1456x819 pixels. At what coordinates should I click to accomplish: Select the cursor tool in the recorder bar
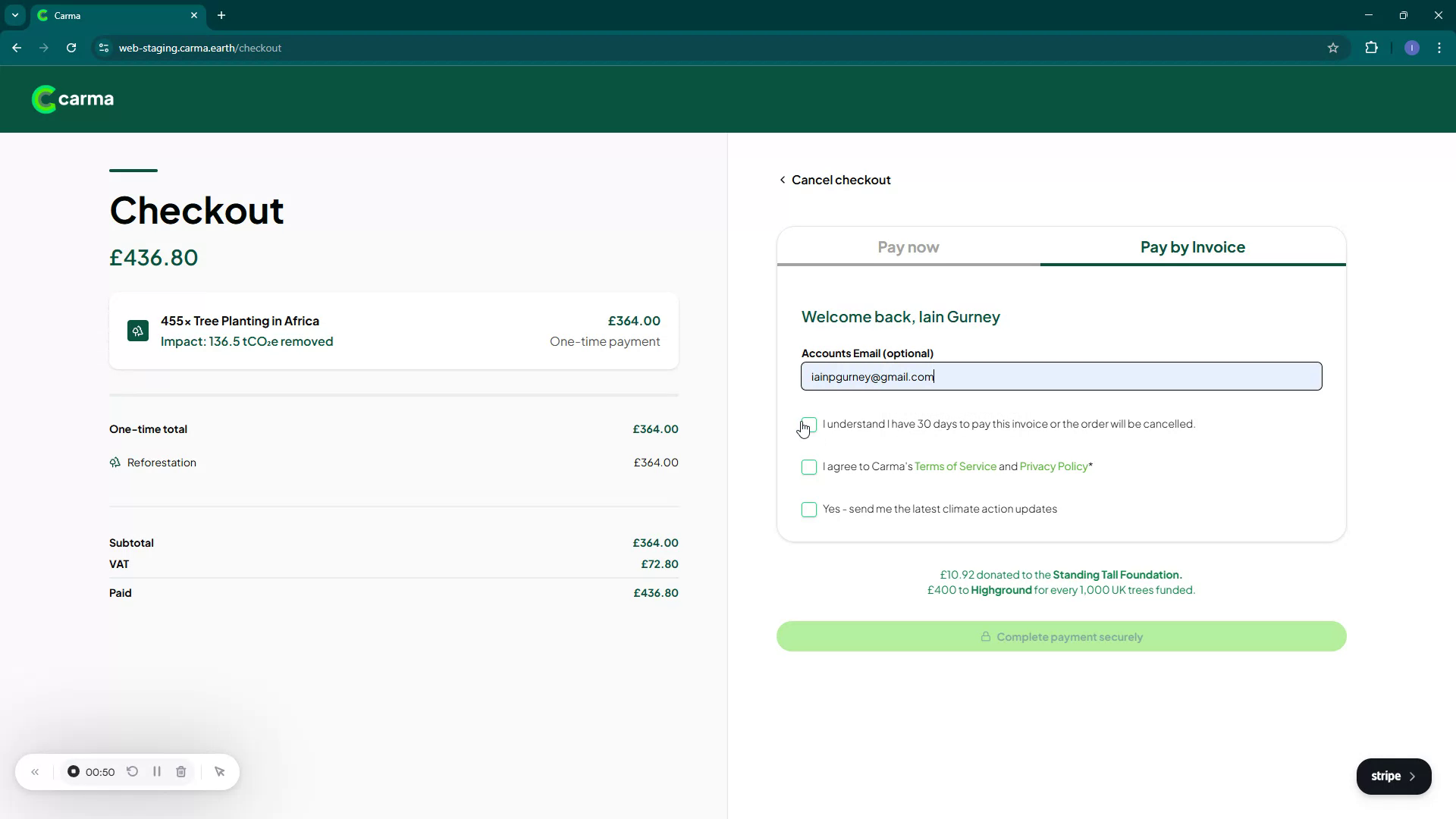point(219,771)
